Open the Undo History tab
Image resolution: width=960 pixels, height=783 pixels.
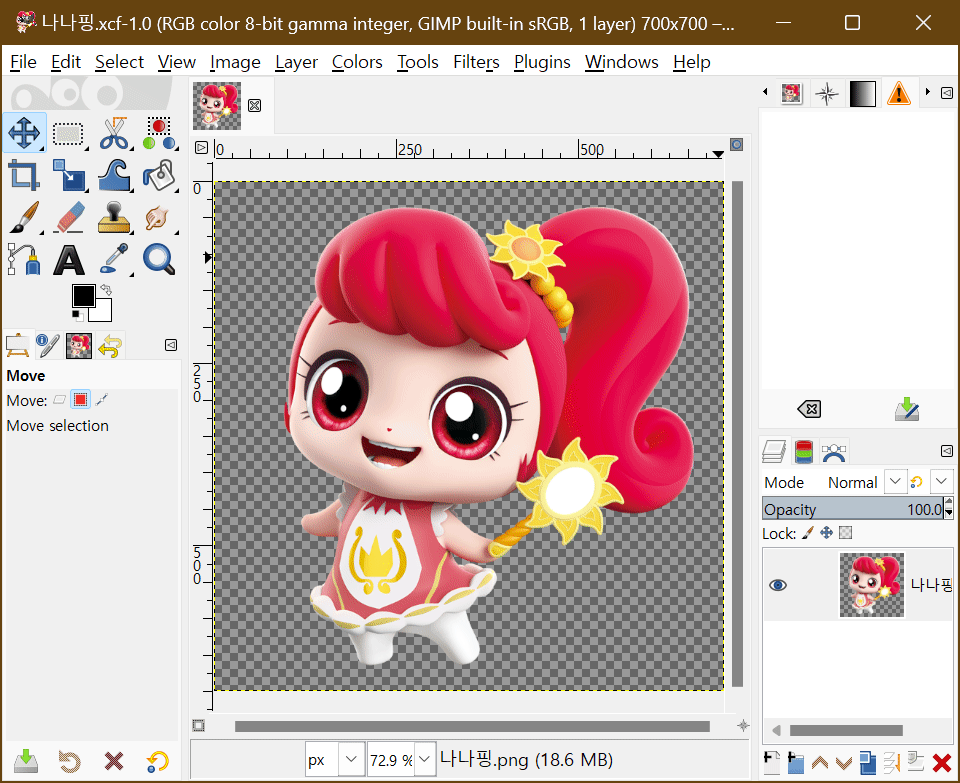point(110,345)
